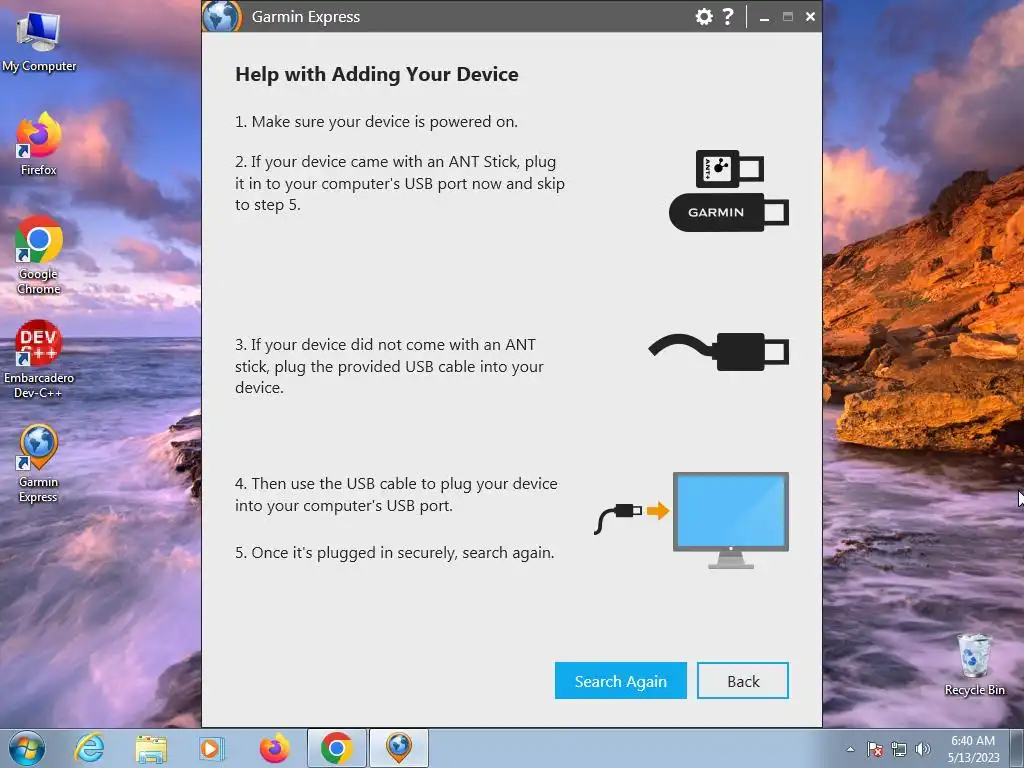Viewport: 1024px width, 768px height.
Task: Open the help question mark icon
Action: tap(728, 16)
